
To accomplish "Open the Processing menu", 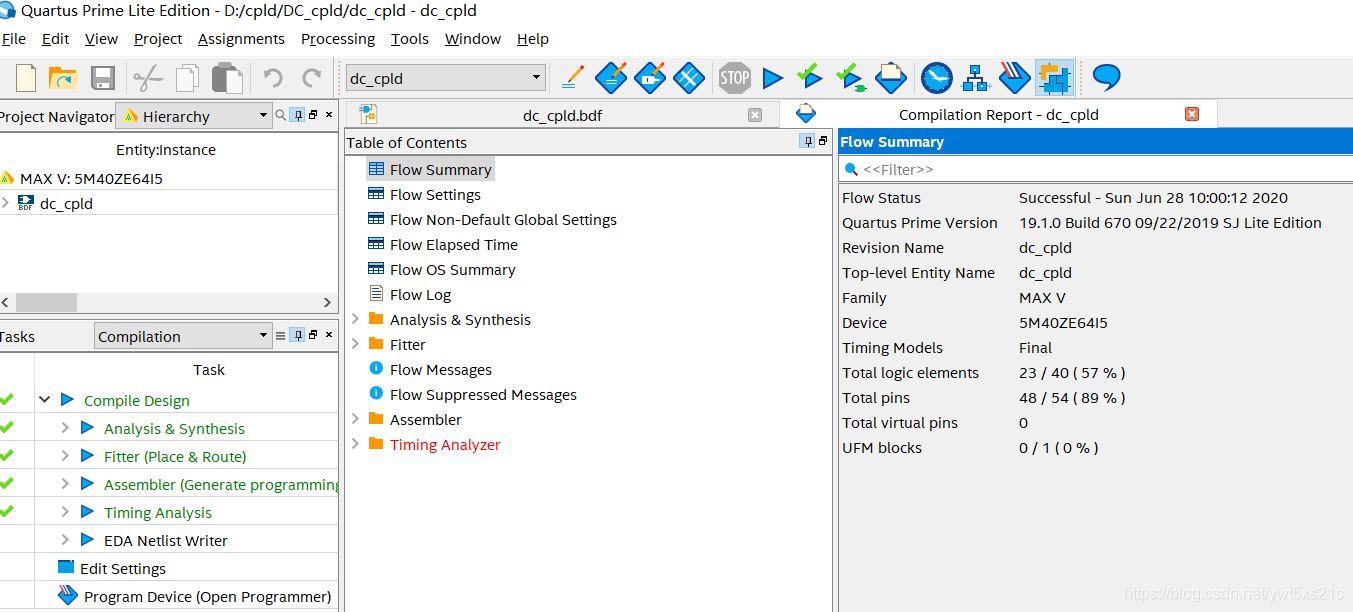I will [x=338, y=38].
